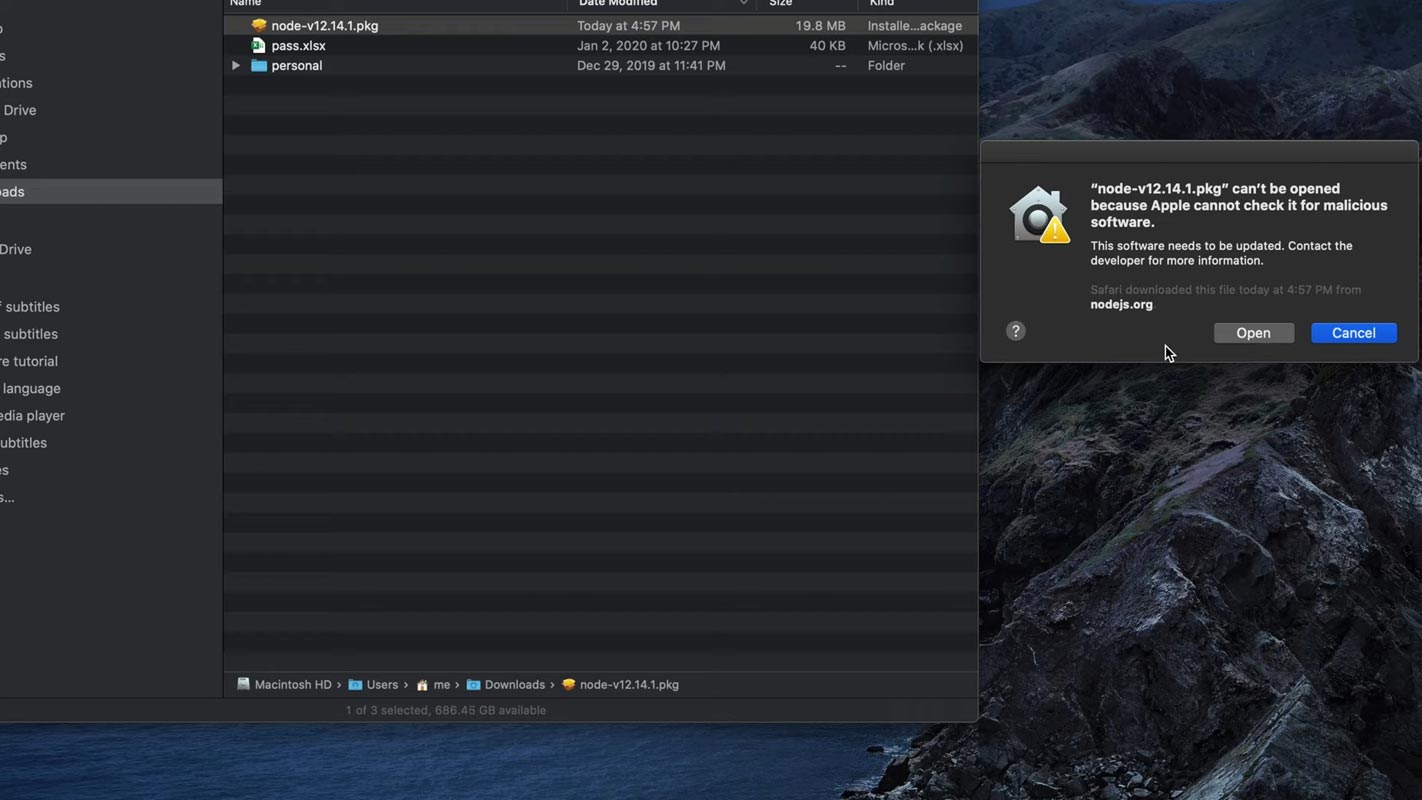Click the '1 of 3 selected' status text
Viewport: 1422px width, 800px height.
pyautogui.click(x=446, y=710)
